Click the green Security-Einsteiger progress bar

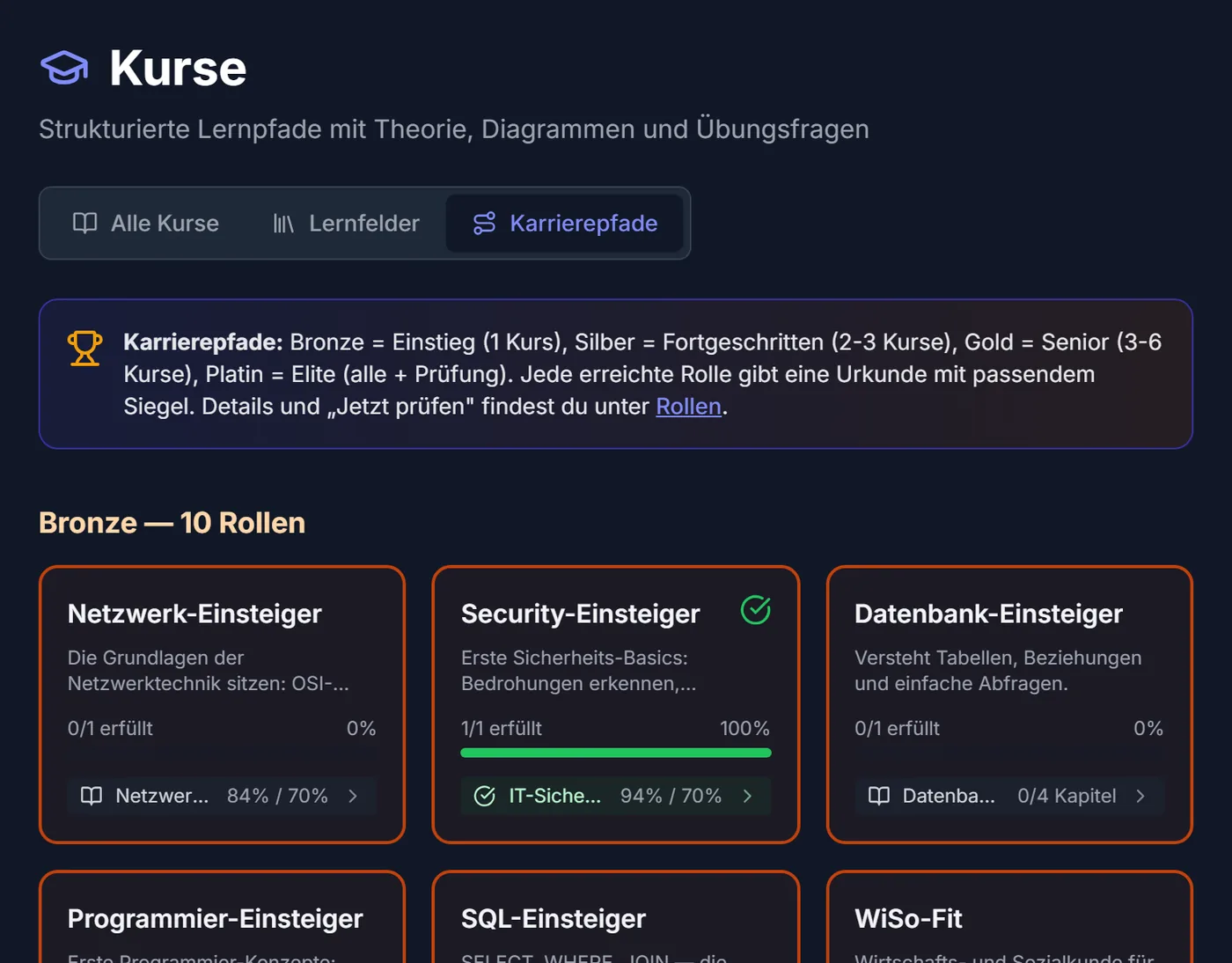click(x=616, y=753)
